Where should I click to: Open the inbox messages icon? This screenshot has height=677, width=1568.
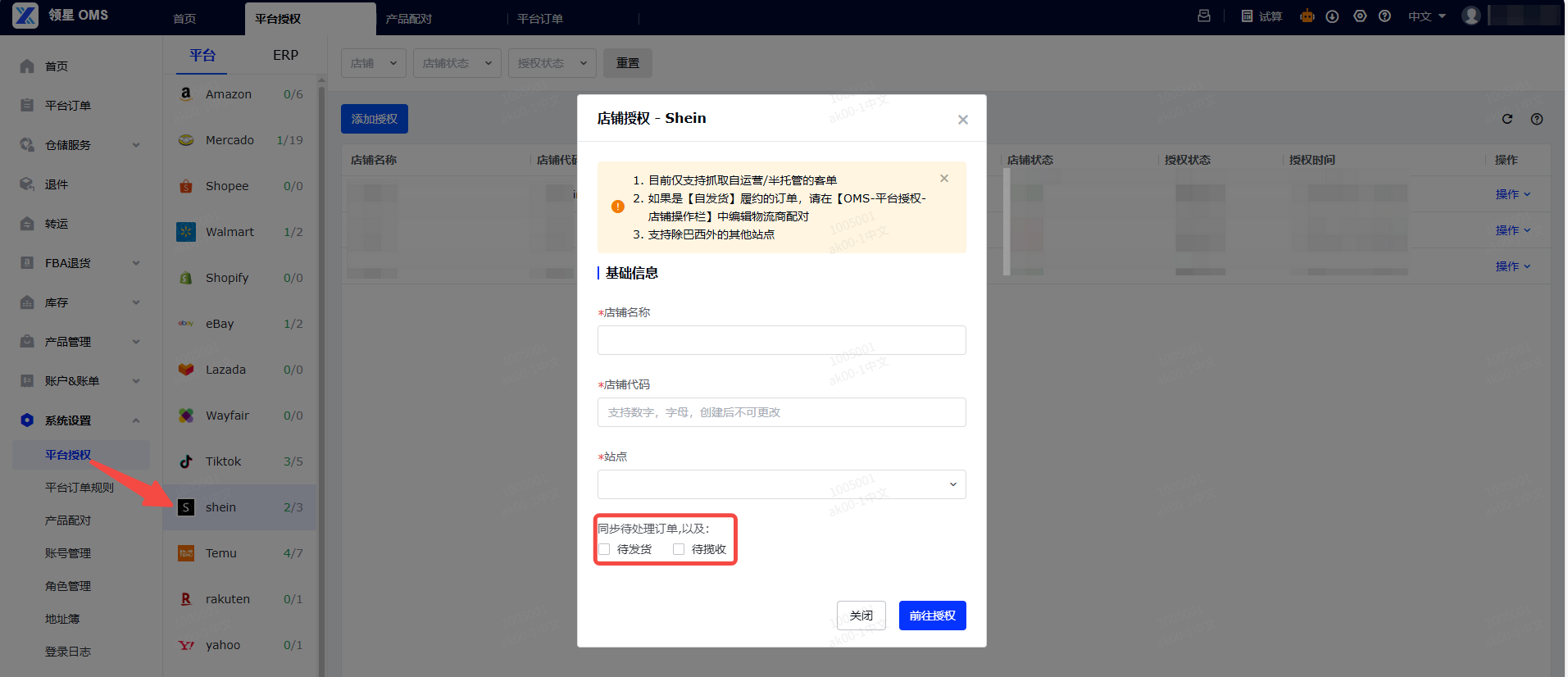(1204, 16)
